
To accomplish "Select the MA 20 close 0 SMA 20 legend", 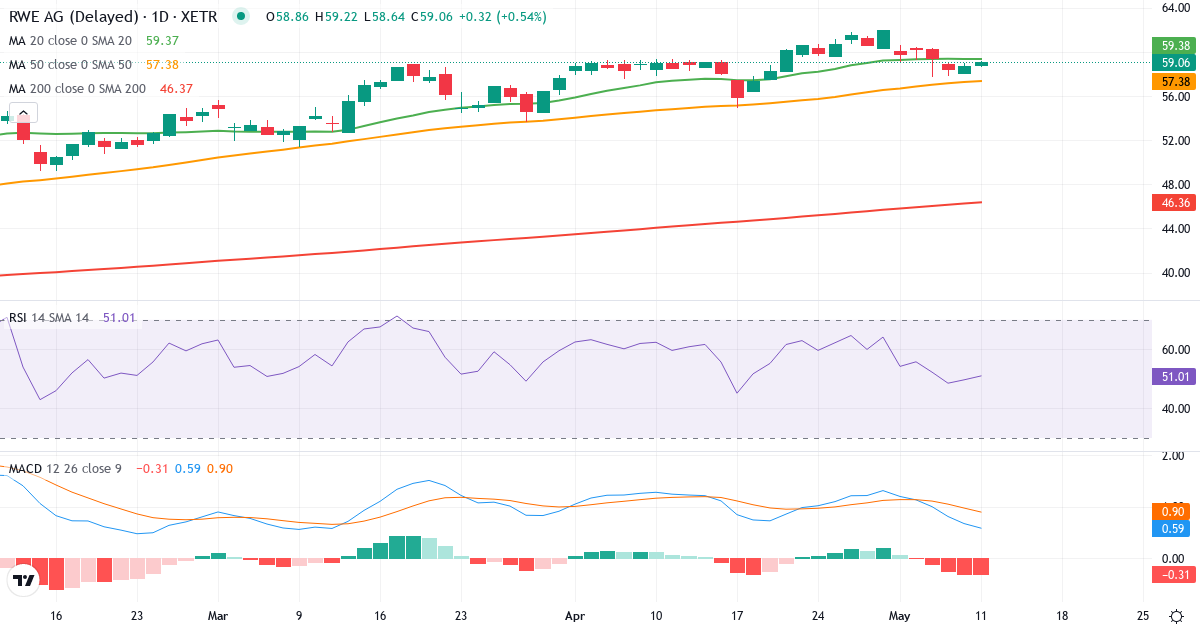I will [70, 41].
